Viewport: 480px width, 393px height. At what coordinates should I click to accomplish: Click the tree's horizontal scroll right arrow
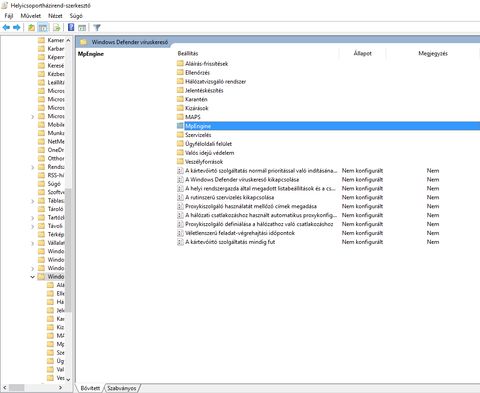[x=60, y=388]
